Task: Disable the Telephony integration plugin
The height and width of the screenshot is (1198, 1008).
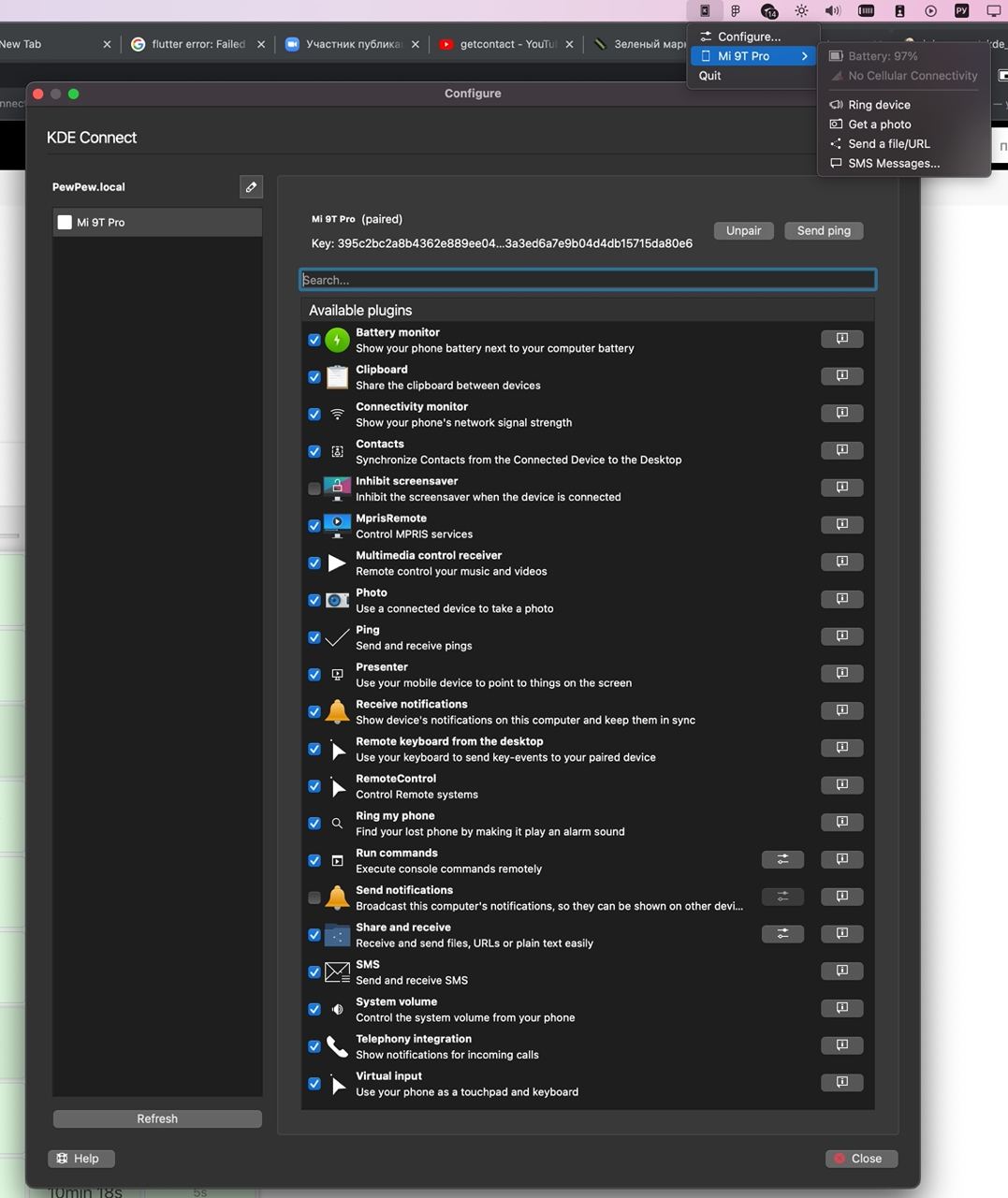Action: point(314,1046)
